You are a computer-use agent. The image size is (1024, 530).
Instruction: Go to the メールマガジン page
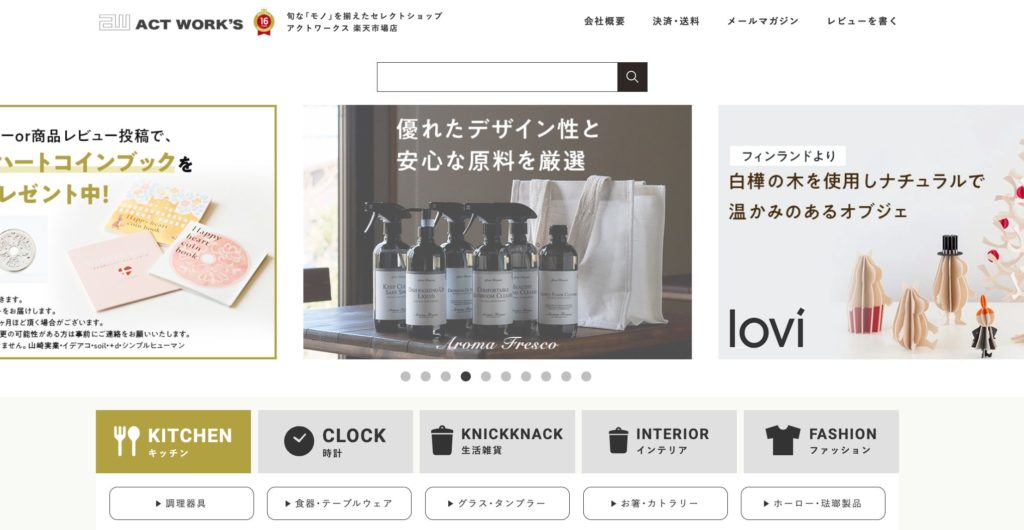[x=763, y=21]
